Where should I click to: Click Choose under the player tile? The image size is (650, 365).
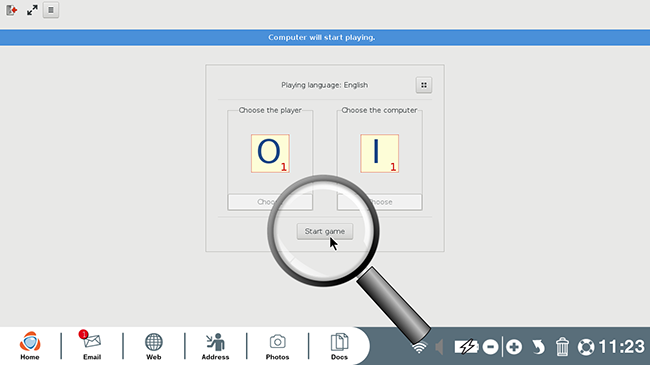pyautogui.click(x=270, y=202)
